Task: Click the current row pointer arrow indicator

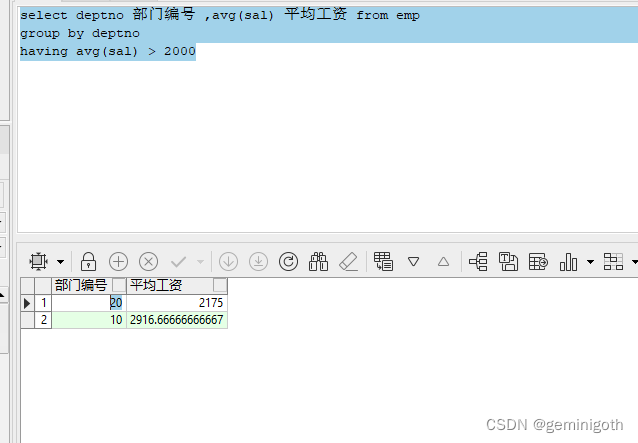Action: (27, 303)
